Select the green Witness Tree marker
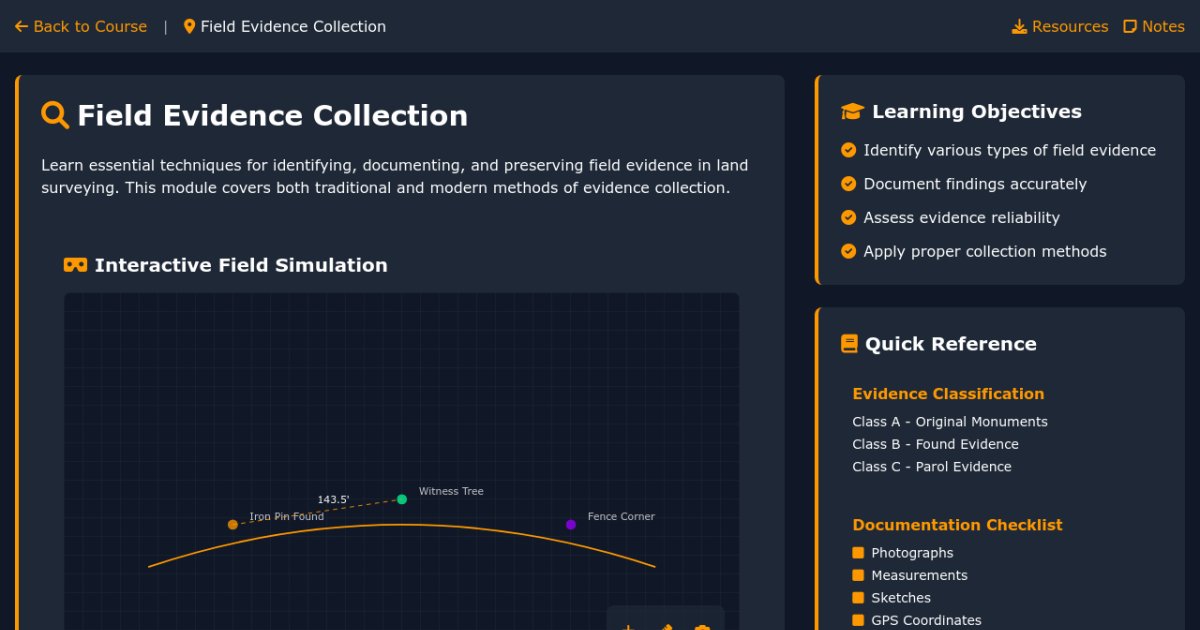Viewport: 1200px width, 630px height. (x=402, y=499)
